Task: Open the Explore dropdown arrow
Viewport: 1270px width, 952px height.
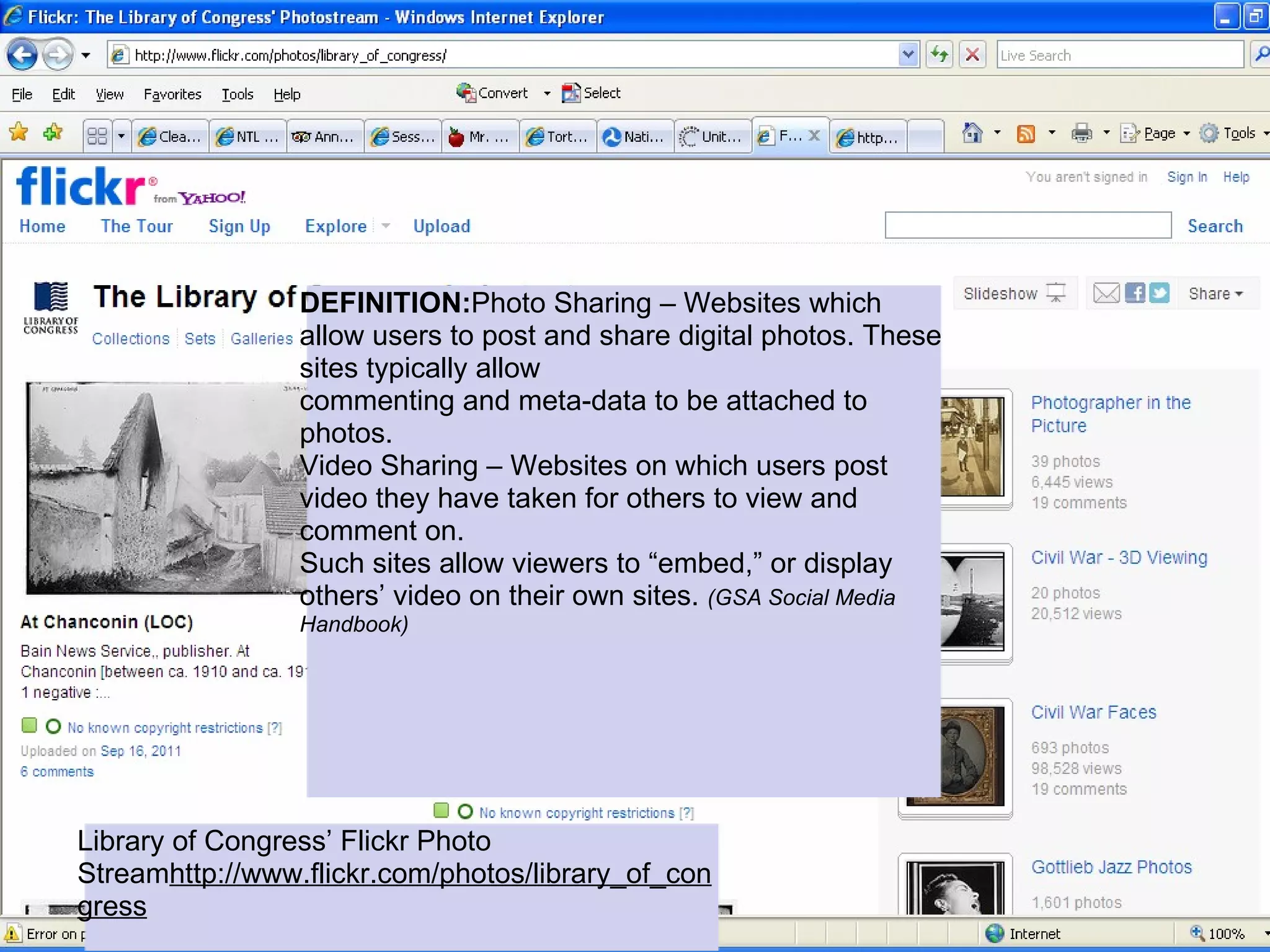Action: tap(386, 226)
